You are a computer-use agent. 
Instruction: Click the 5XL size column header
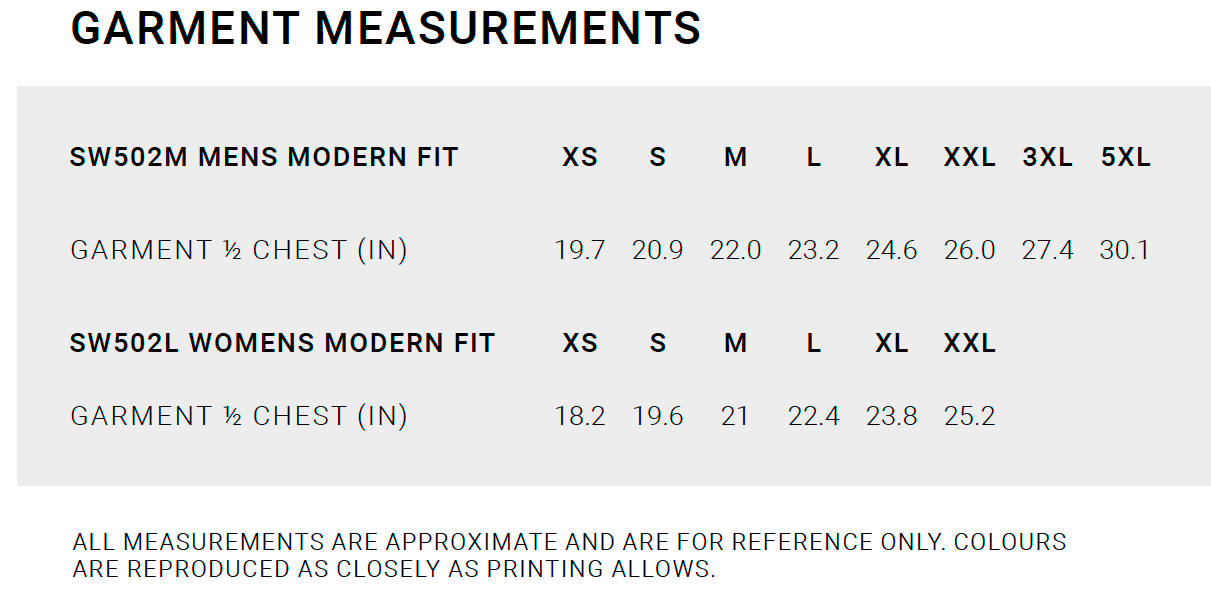(x=1126, y=157)
